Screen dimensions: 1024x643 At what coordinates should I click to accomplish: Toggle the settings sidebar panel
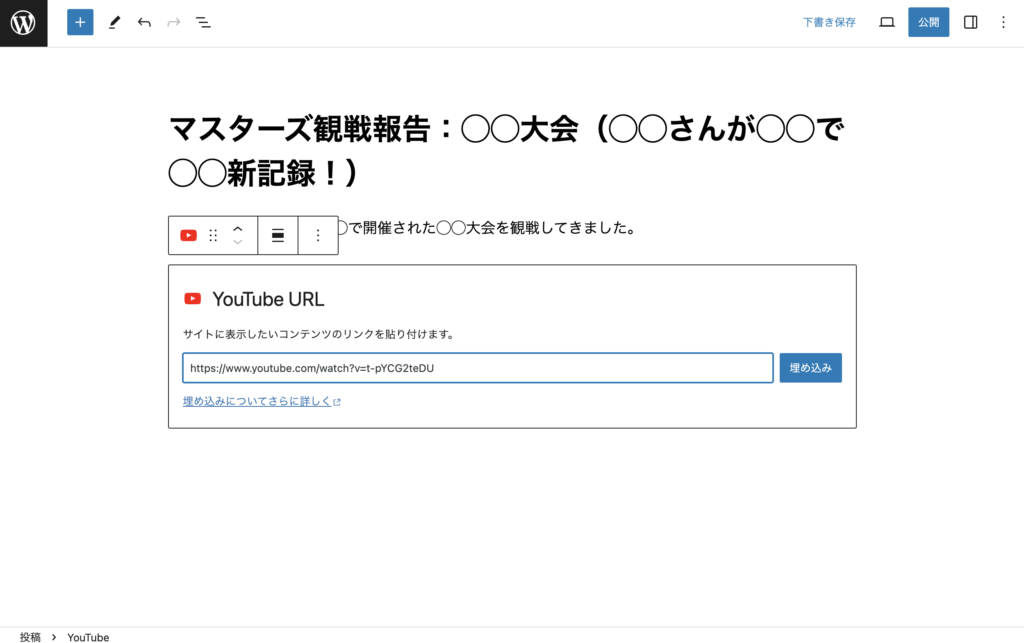pos(970,22)
